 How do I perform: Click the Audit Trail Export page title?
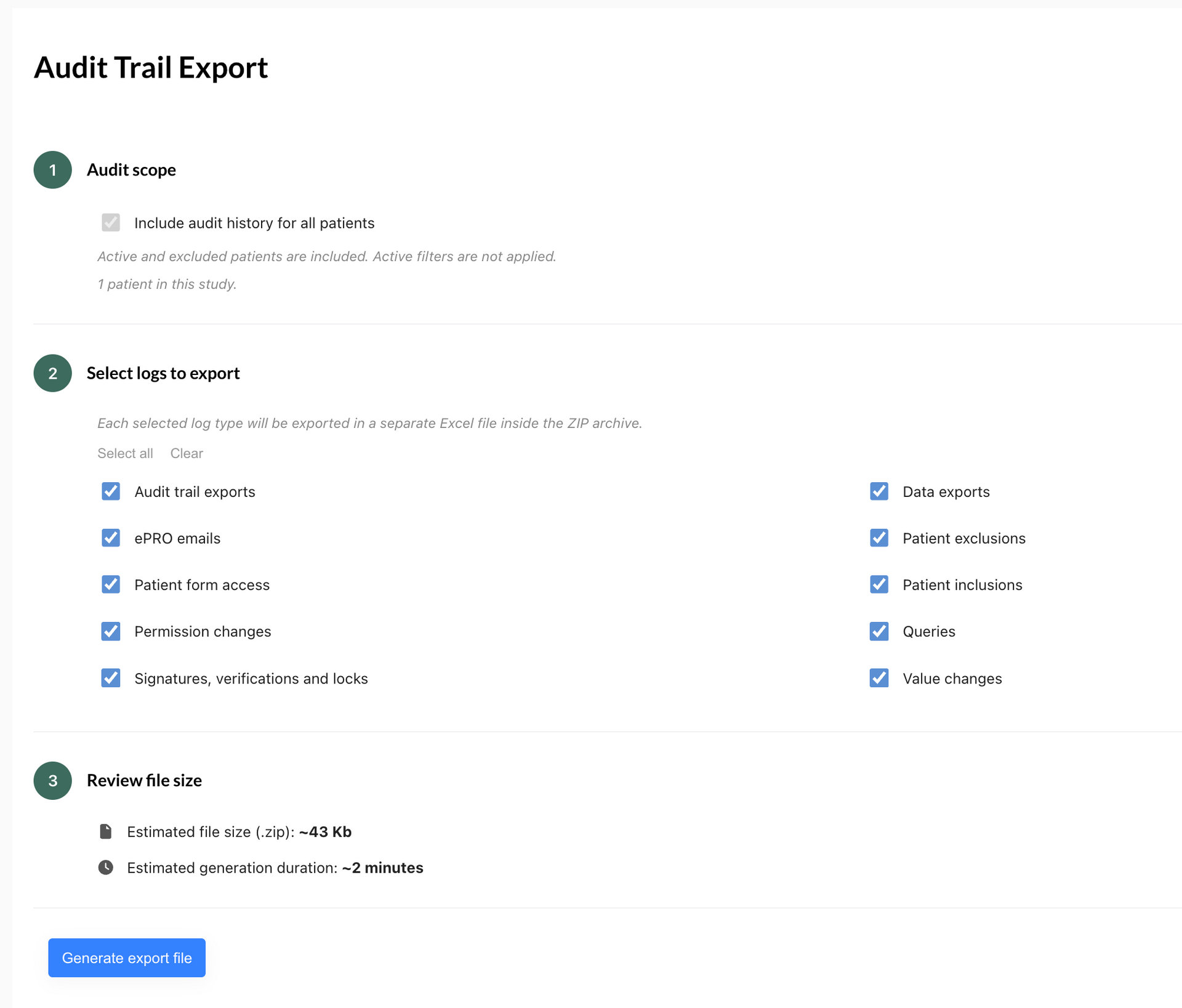coord(151,67)
